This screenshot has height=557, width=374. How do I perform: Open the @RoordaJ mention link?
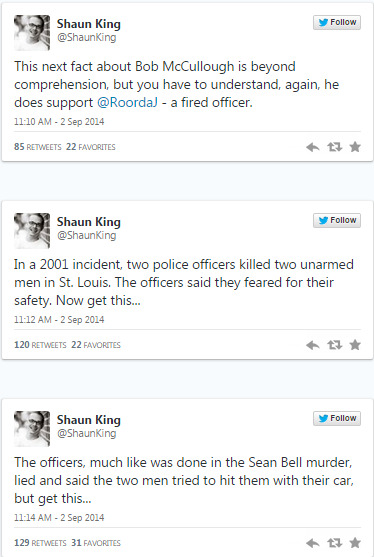click(127, 102)
